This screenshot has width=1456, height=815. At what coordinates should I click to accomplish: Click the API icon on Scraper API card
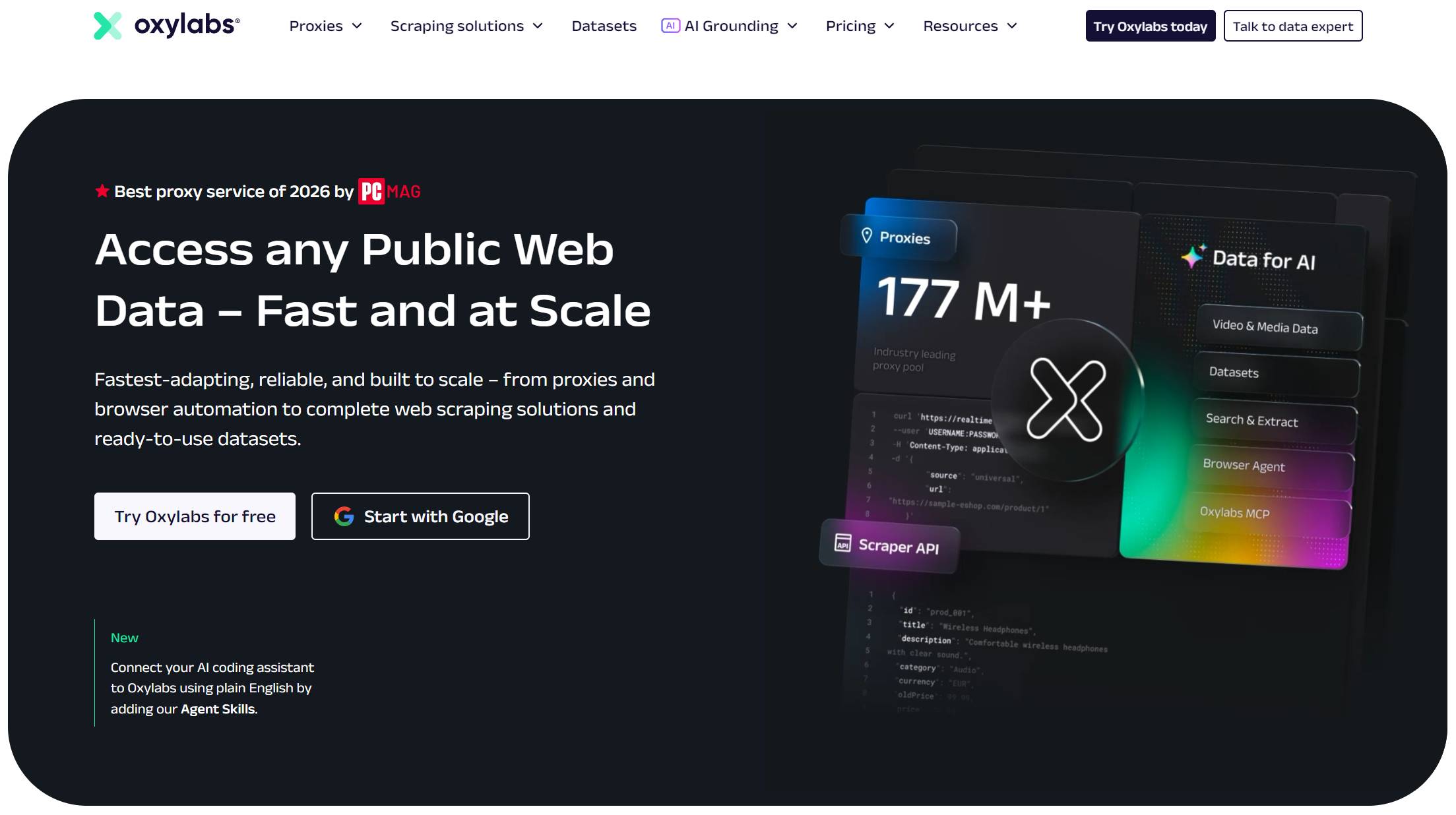842,543
